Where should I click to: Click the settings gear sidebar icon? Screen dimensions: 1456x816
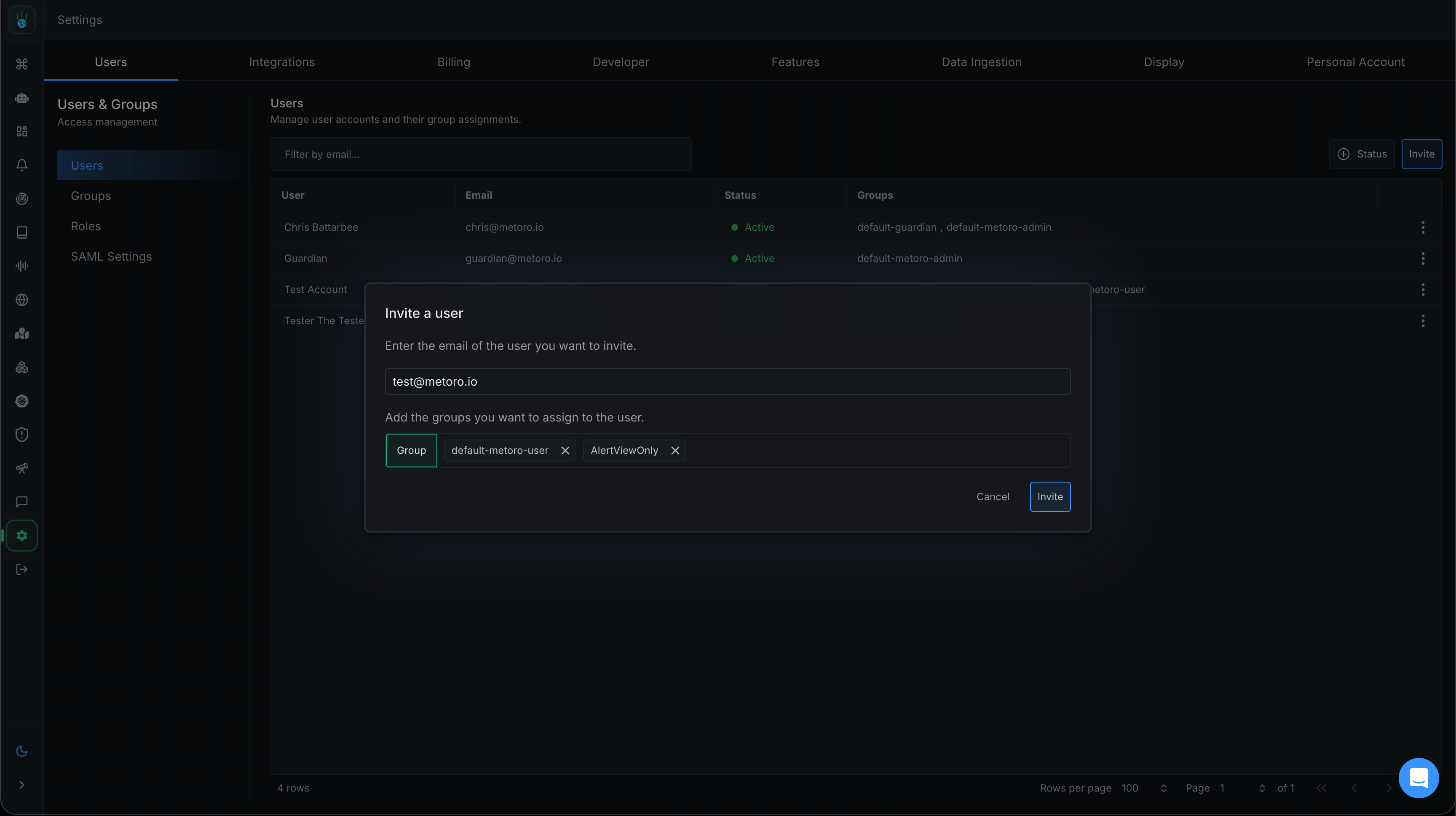coord(21,535)
